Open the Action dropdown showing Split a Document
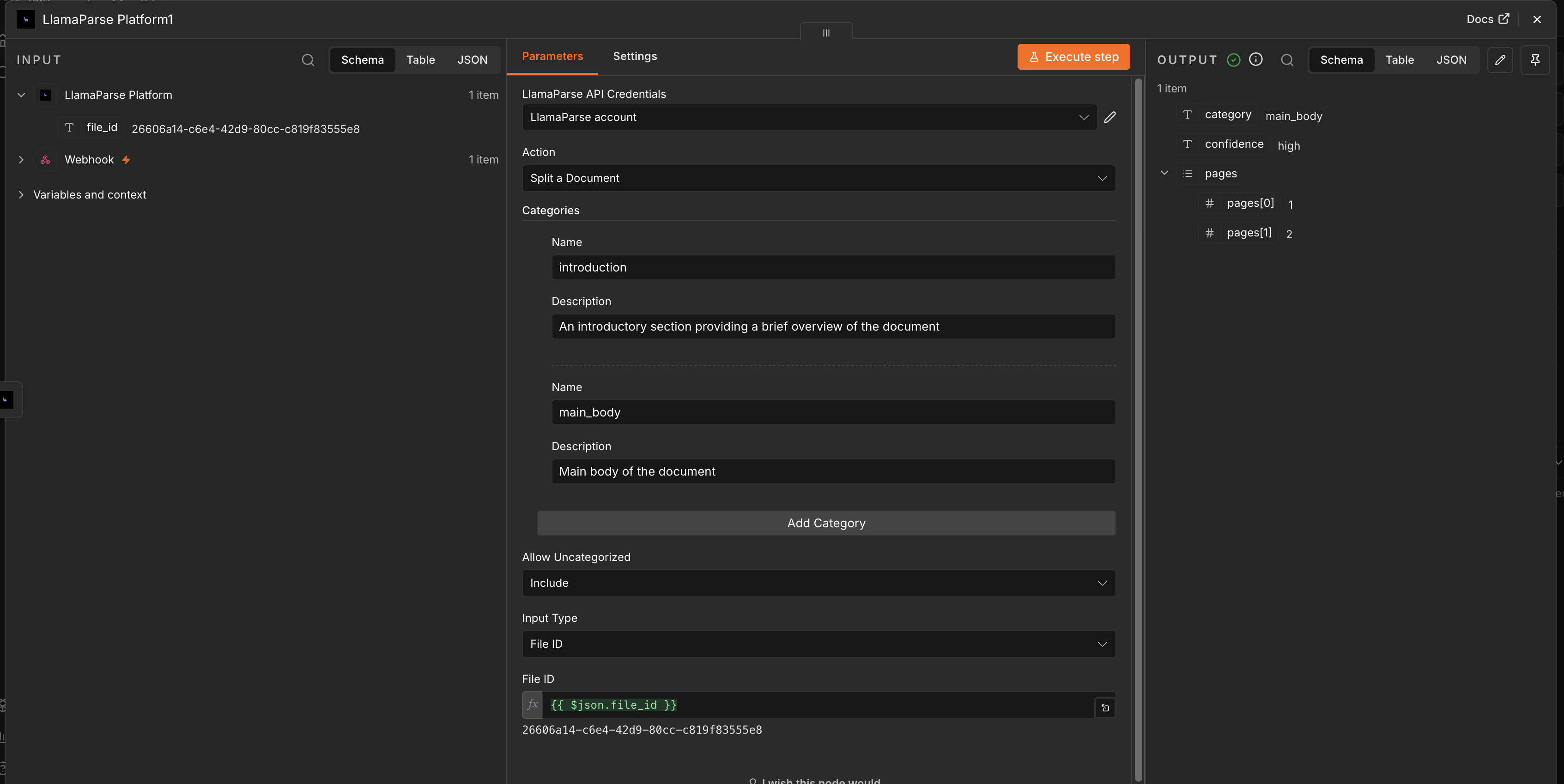 [818, 178]
